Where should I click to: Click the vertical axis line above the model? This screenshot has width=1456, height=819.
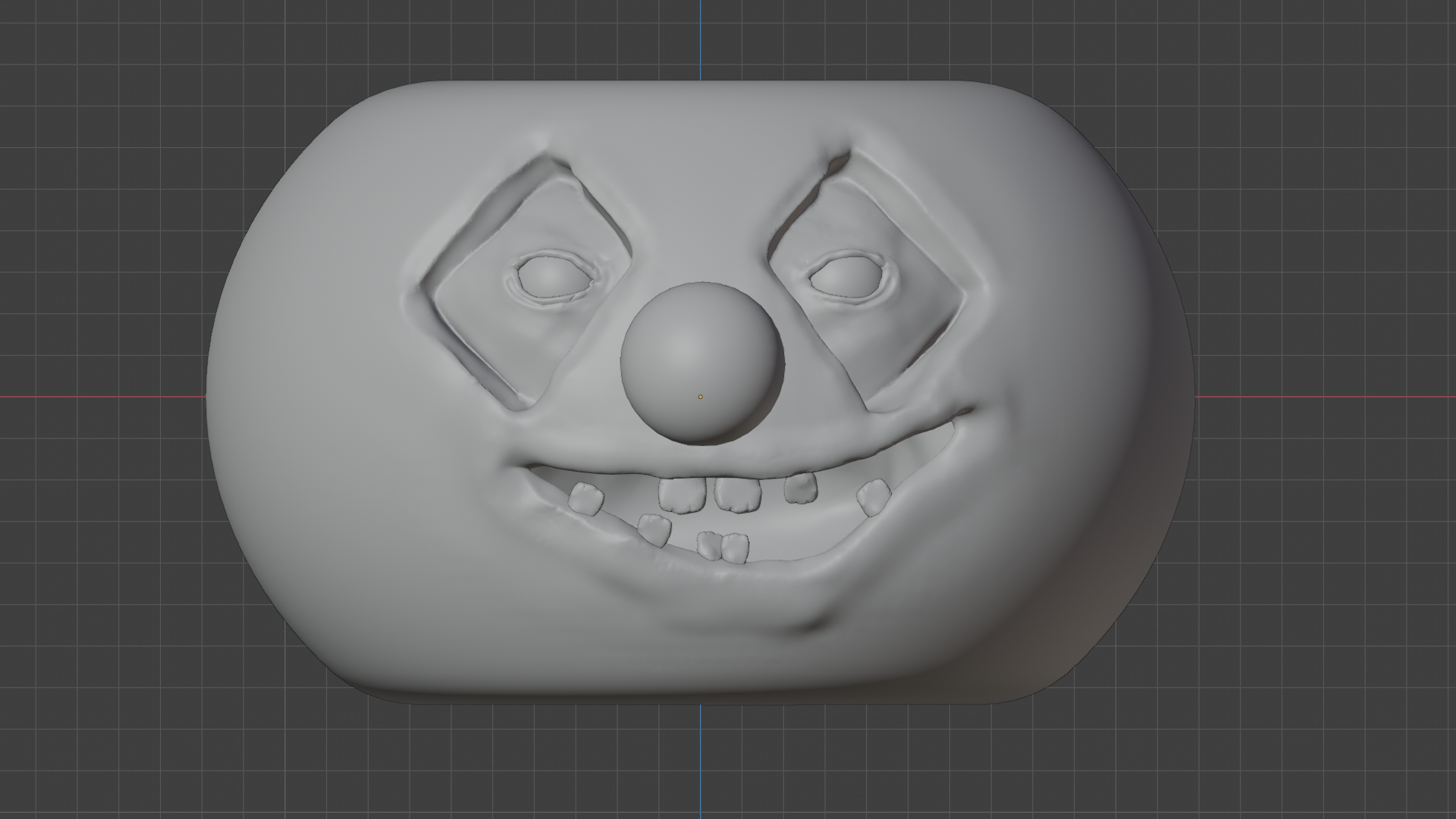pos(701,38)
